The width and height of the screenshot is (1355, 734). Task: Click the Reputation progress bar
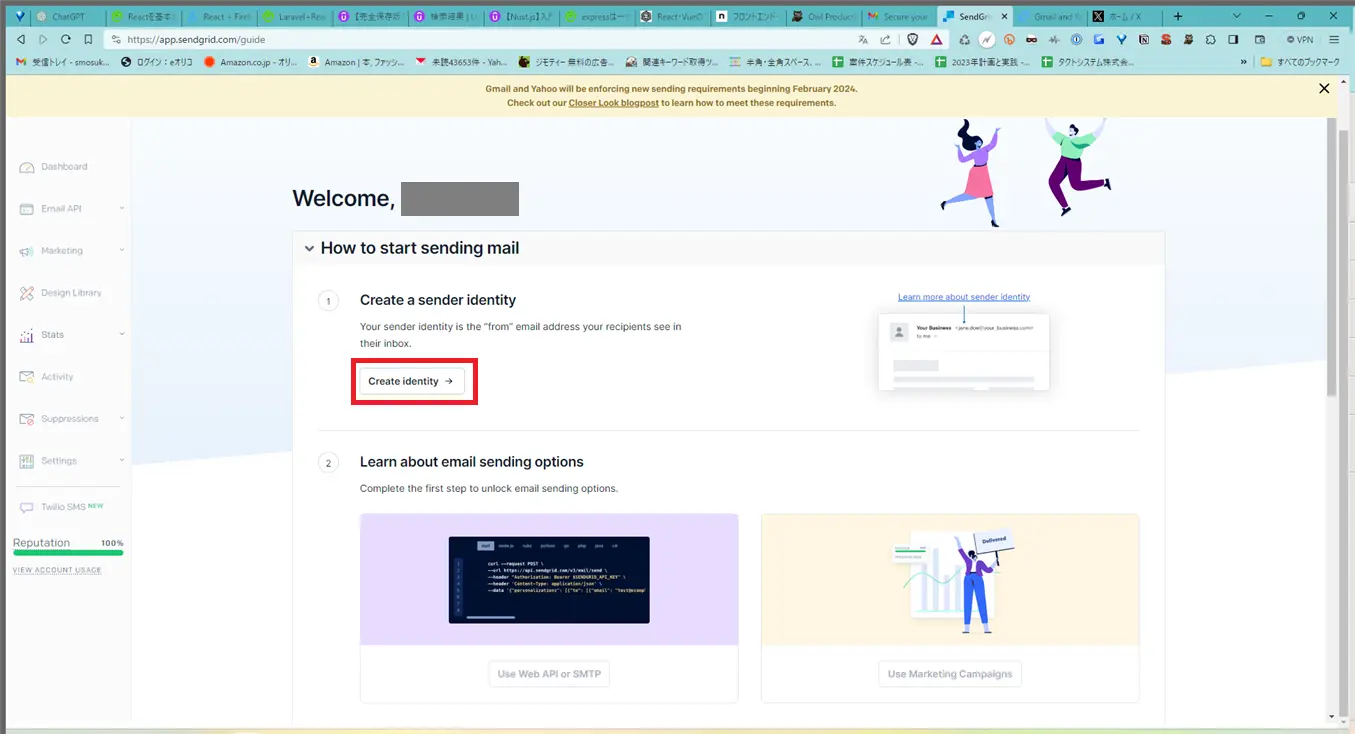68,555
